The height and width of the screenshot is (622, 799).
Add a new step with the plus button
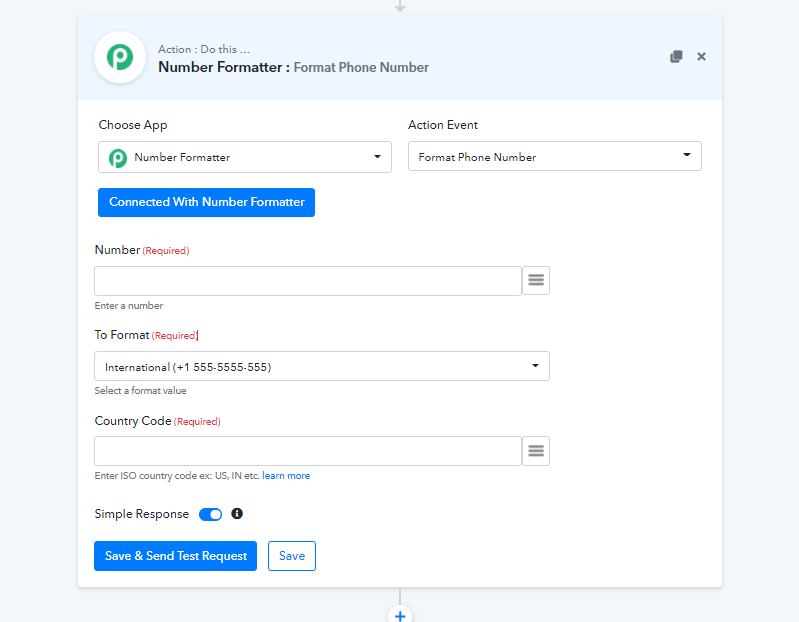pos(400,615)
